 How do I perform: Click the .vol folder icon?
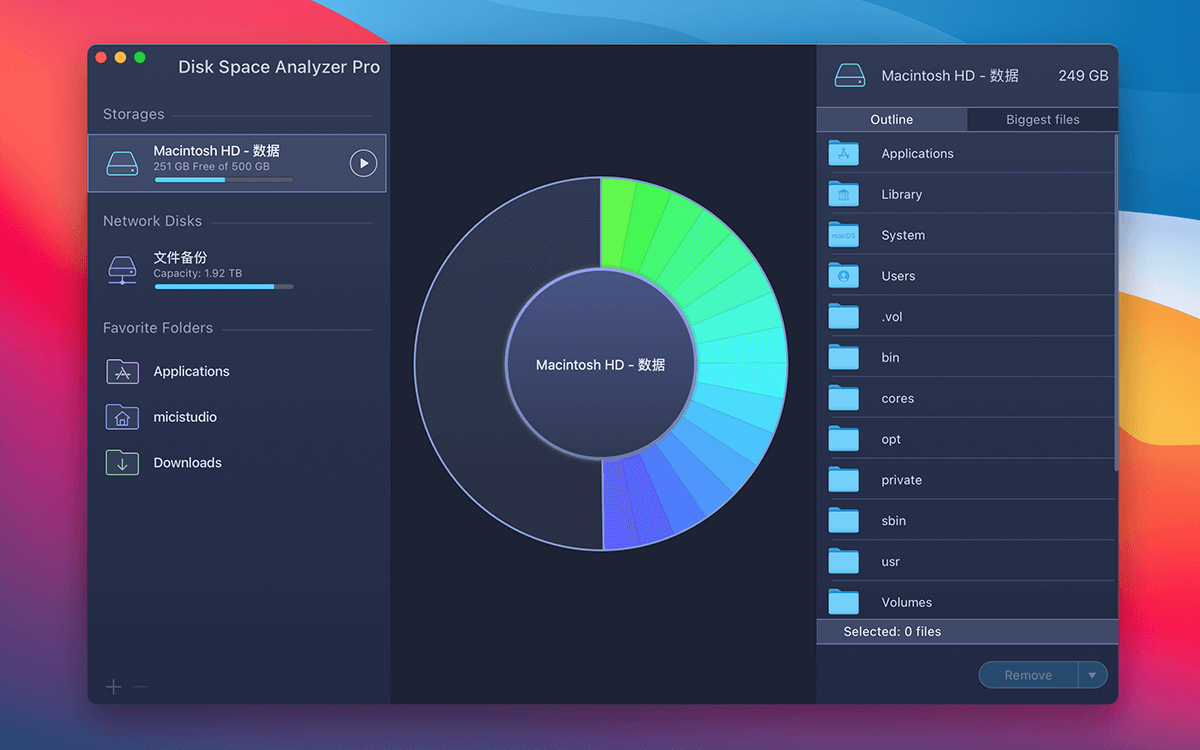coord(844,317)
